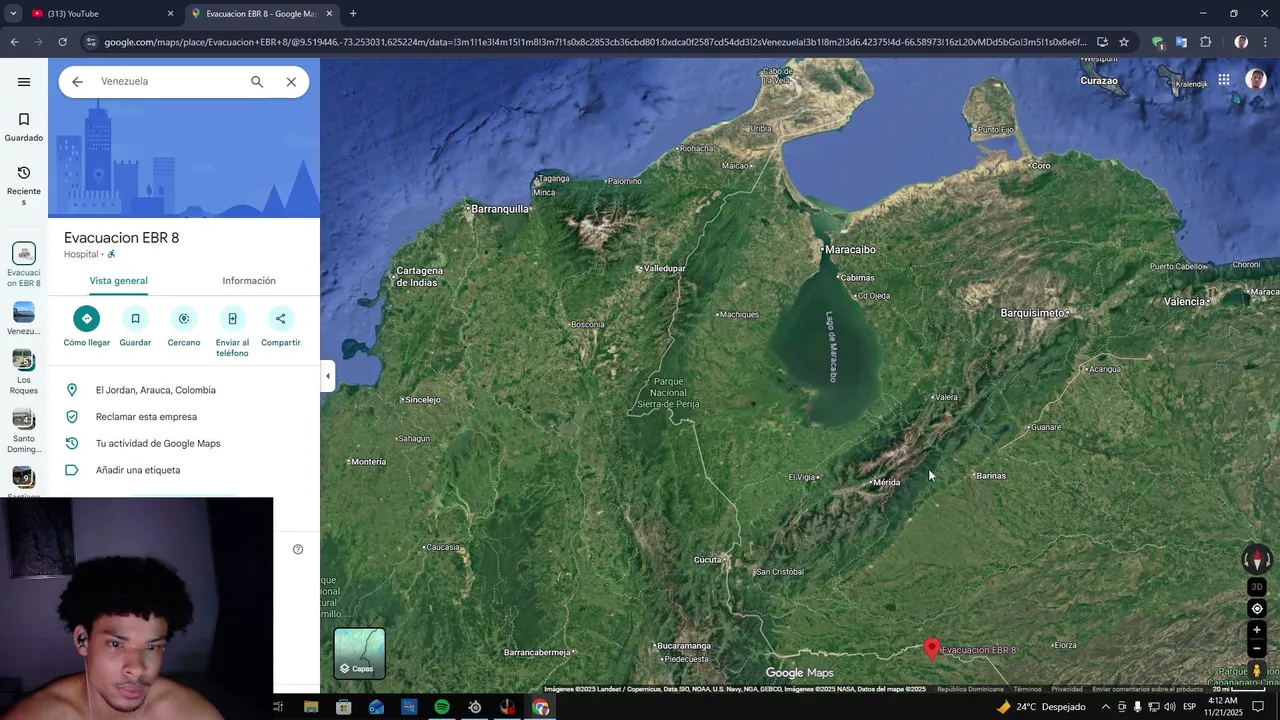Bookmark this page with the star
Screen dimensions: 1280x720
point(1124,42)
